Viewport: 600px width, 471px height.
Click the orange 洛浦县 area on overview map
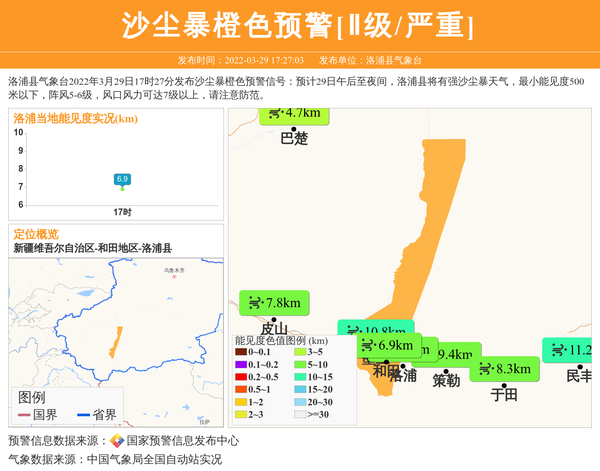click(x=116, y=343)
